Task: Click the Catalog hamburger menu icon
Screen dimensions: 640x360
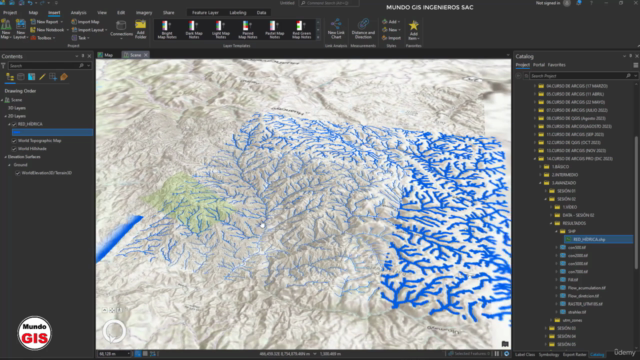Action: 636,65
